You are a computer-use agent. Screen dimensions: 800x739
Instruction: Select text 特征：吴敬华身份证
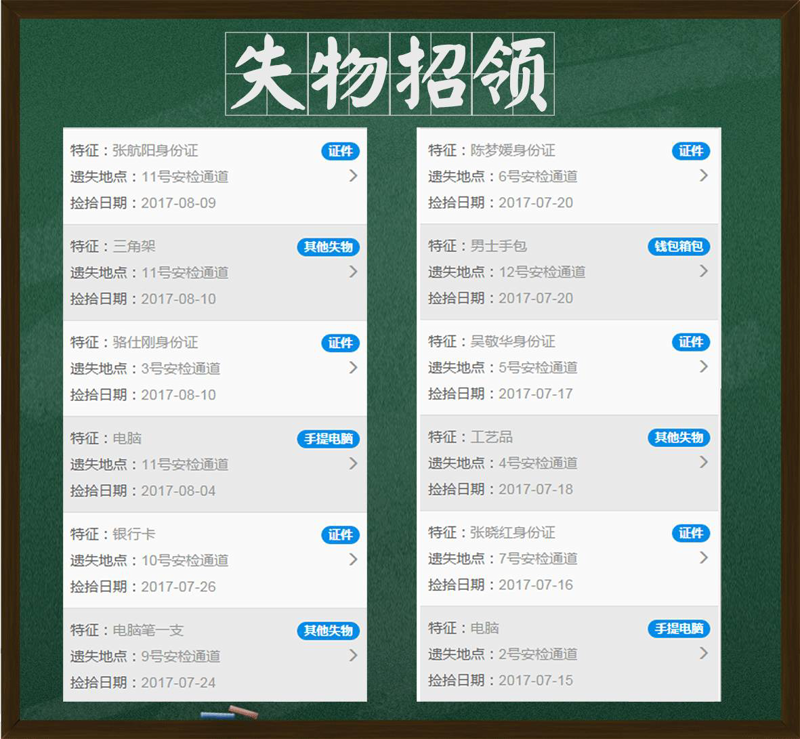[492, 341]
